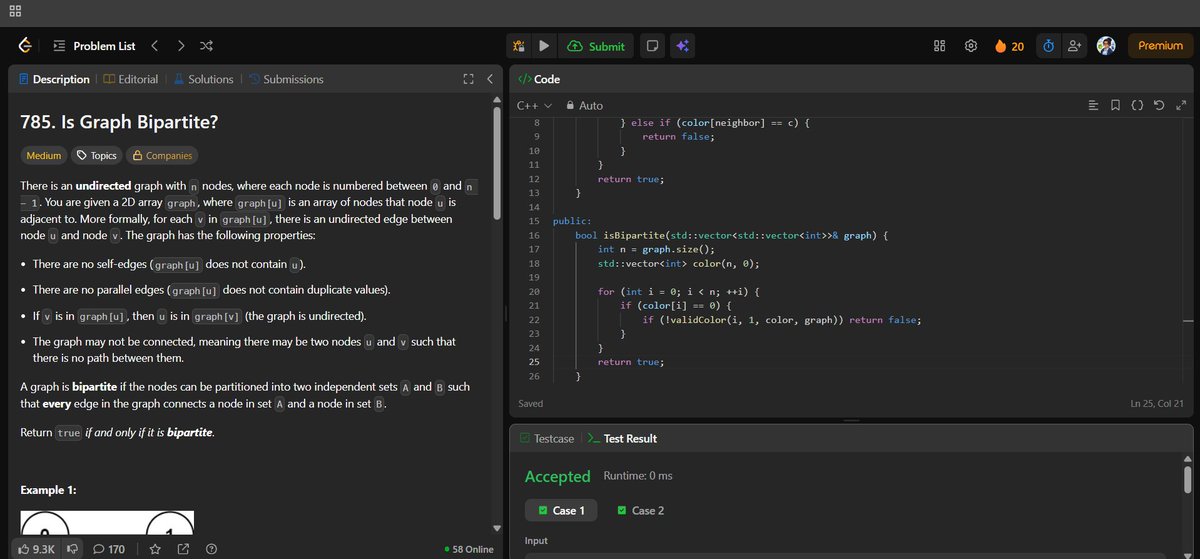Click the '785. Is Graph Bipartite?' title
Viewport: 1200px width, 559px height.
120,123
